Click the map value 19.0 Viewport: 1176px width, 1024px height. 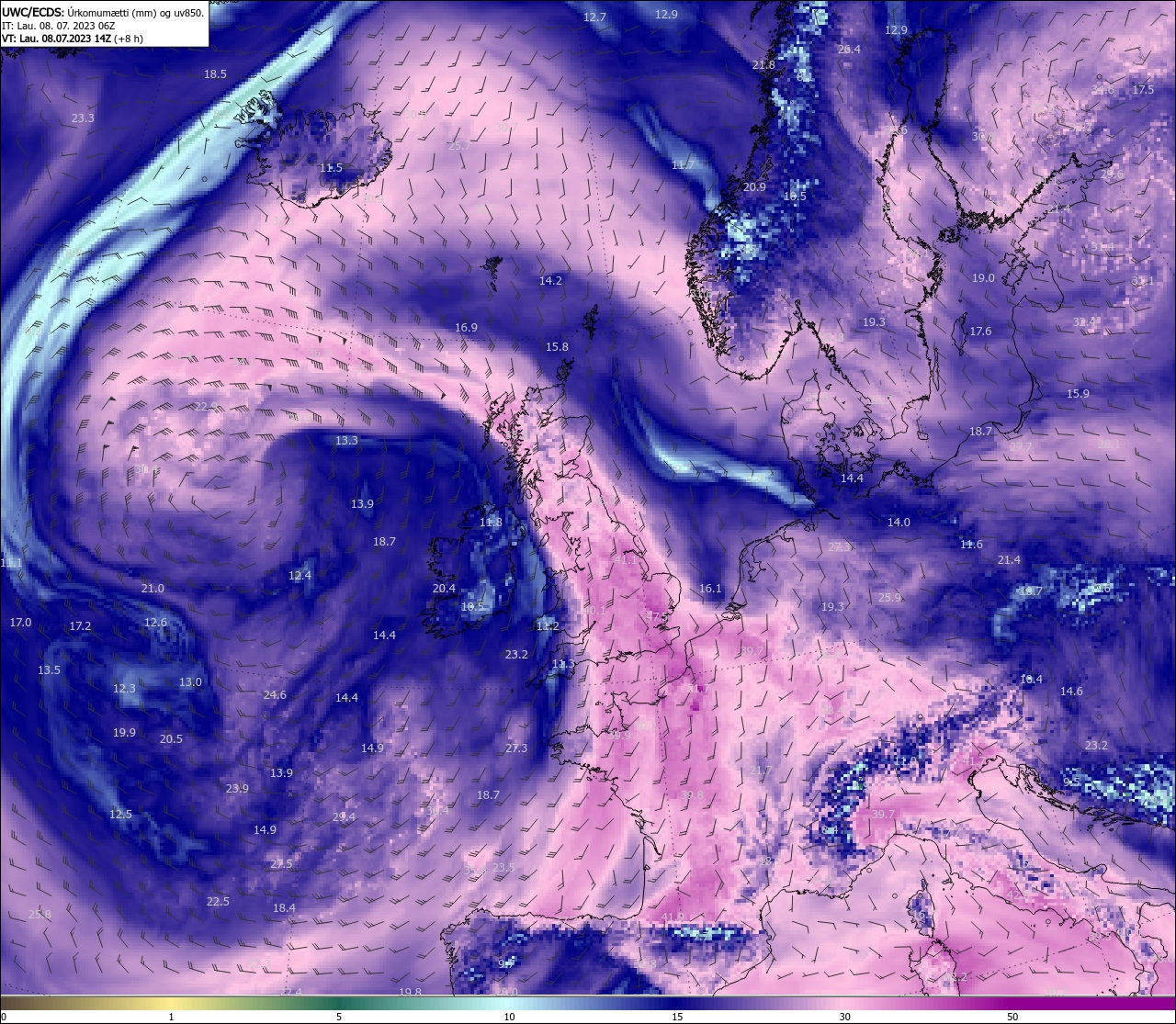[x=983, y=278]
